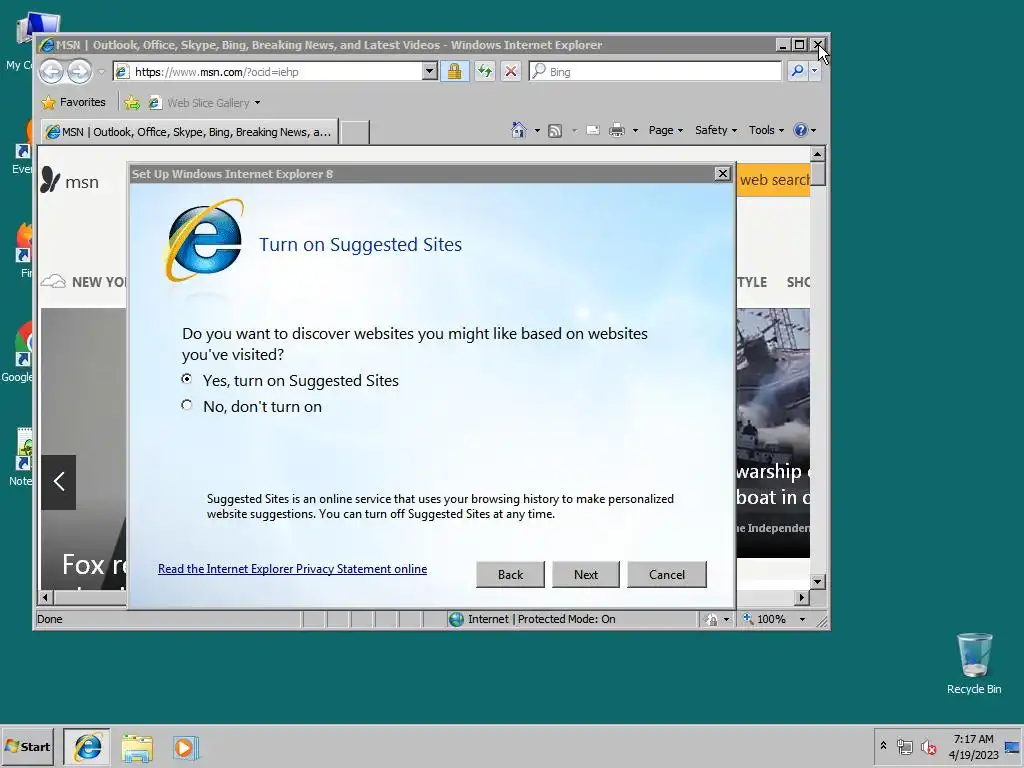Click the weather cloud icon on MSN
1024x768 pixels.
click(x=54, y=281)
